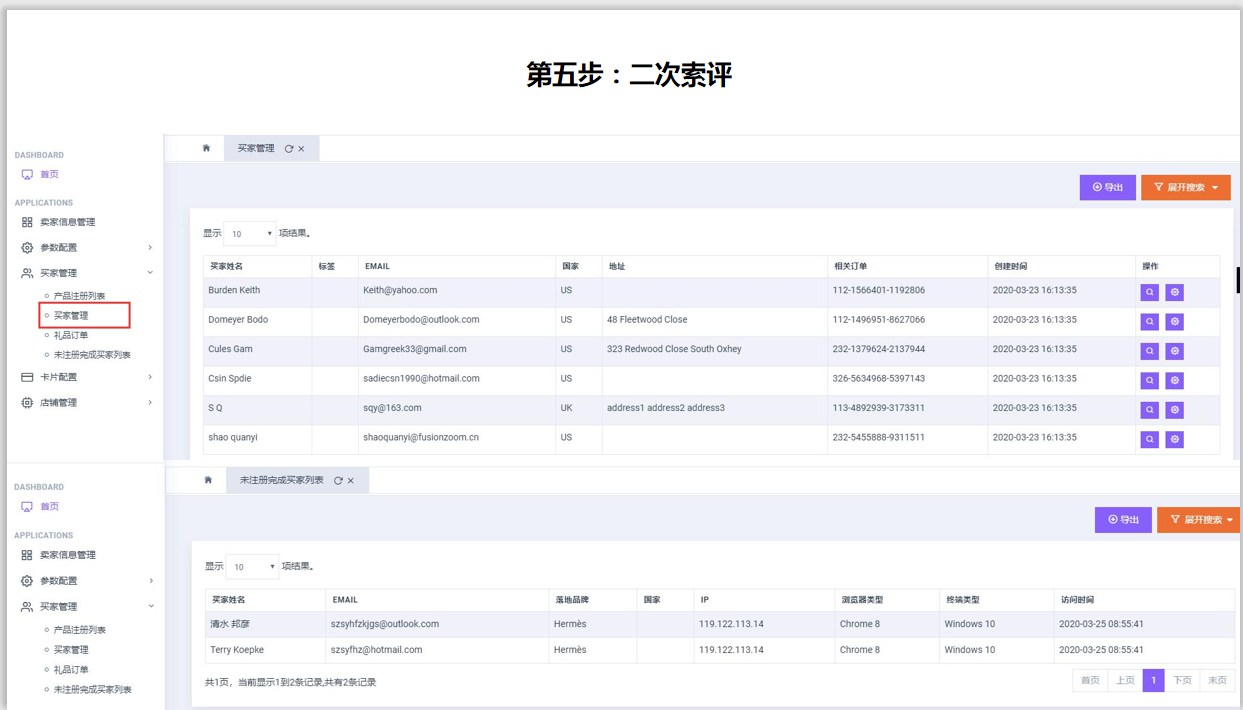Image resolution: width=1243 pixels, height=710 pixels.
Task: Click the search icon in shao quanyi's row
Action: pyautogui.click(x=1149, y=439)
